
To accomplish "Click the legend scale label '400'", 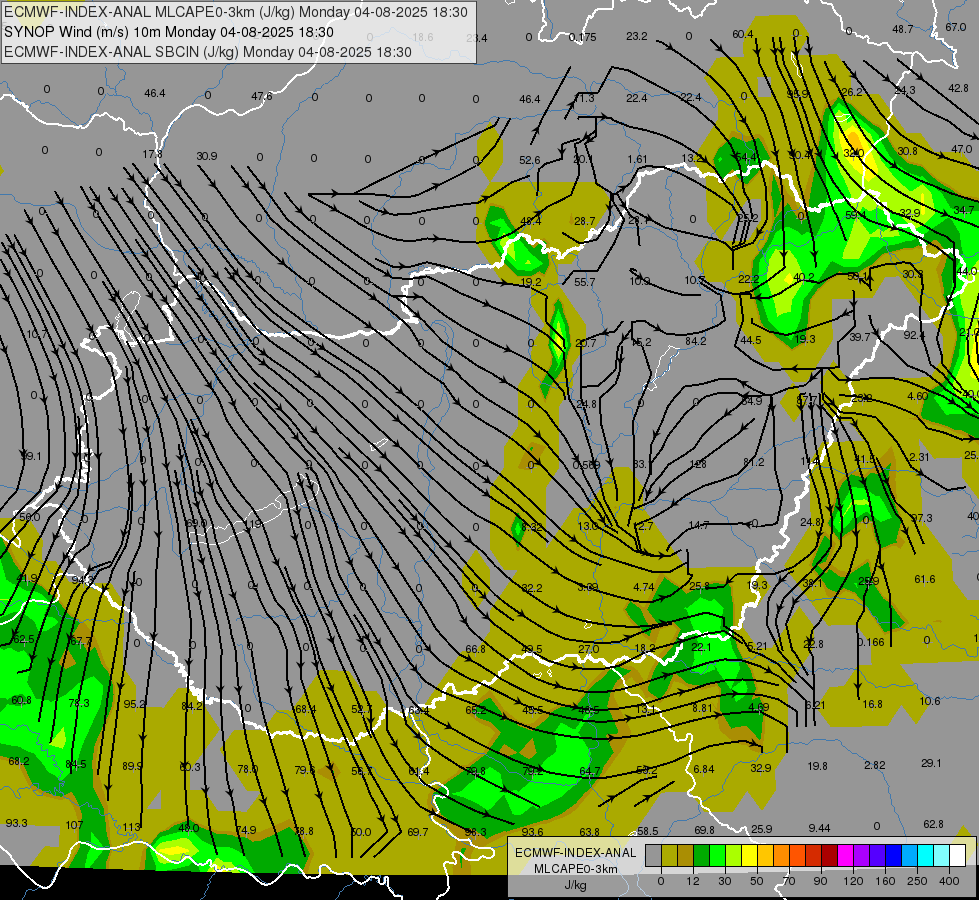I will 949,881.
